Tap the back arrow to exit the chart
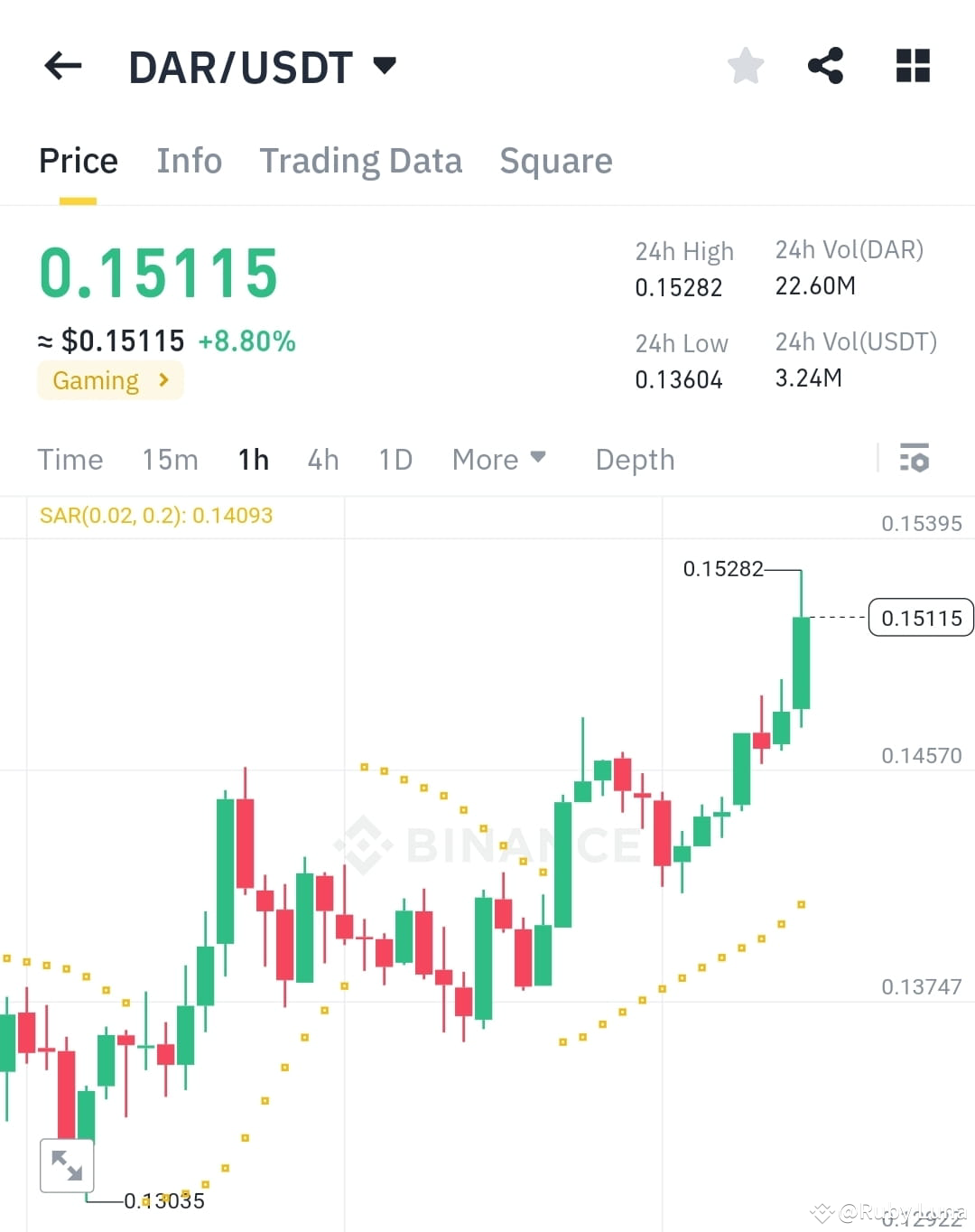The height and width of the screenshot is (1232, 975). point(61,65)
